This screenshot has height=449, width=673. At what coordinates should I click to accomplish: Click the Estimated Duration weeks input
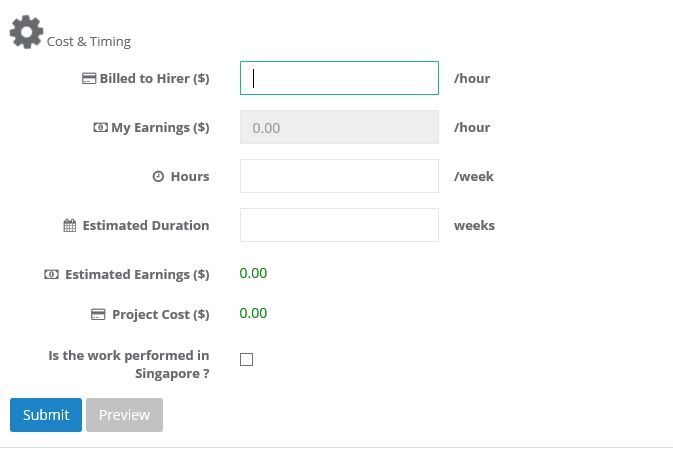[339, 225]
